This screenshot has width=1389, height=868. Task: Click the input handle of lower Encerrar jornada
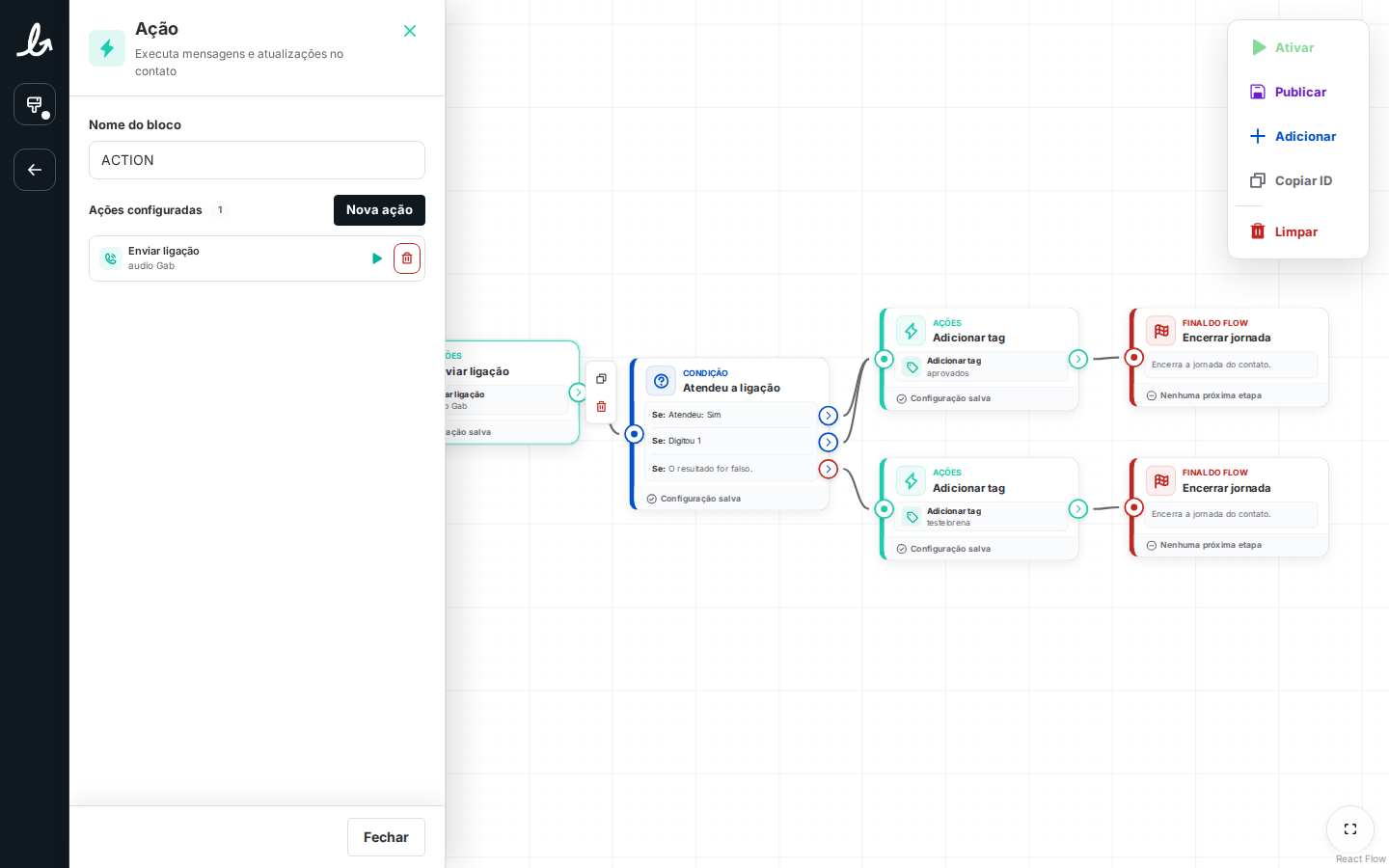click(x=1134, y=507)
